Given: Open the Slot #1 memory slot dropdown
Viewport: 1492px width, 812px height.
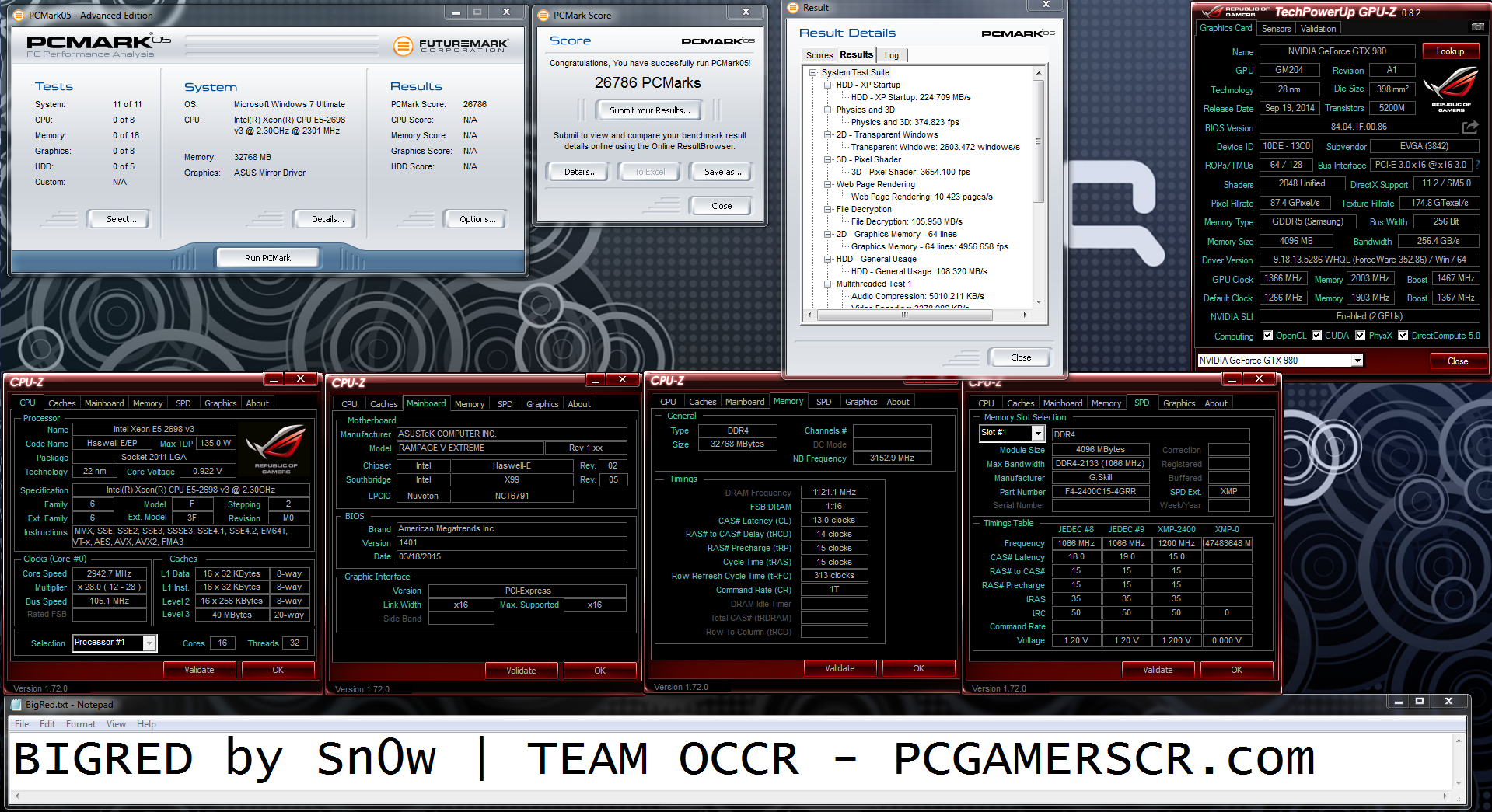Looking at the screenshot, I should (x=1037, y=433).
